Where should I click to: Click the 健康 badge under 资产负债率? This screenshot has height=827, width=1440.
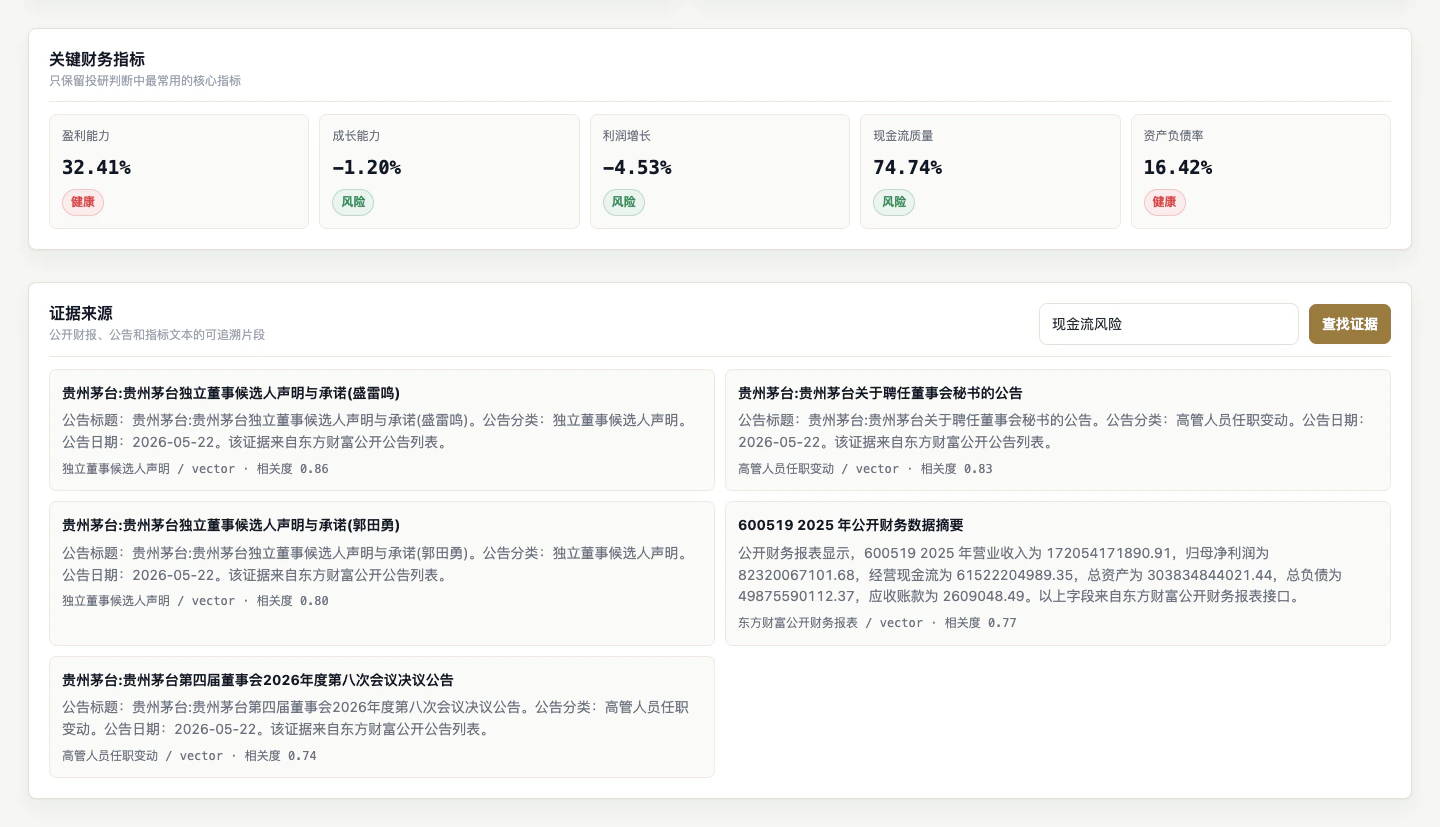click(1165, 202)
